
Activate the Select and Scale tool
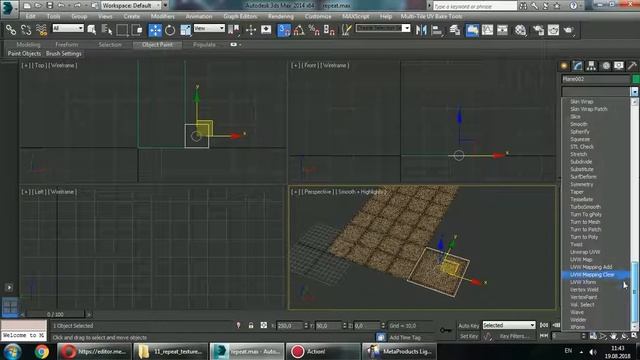pos(185,30)
